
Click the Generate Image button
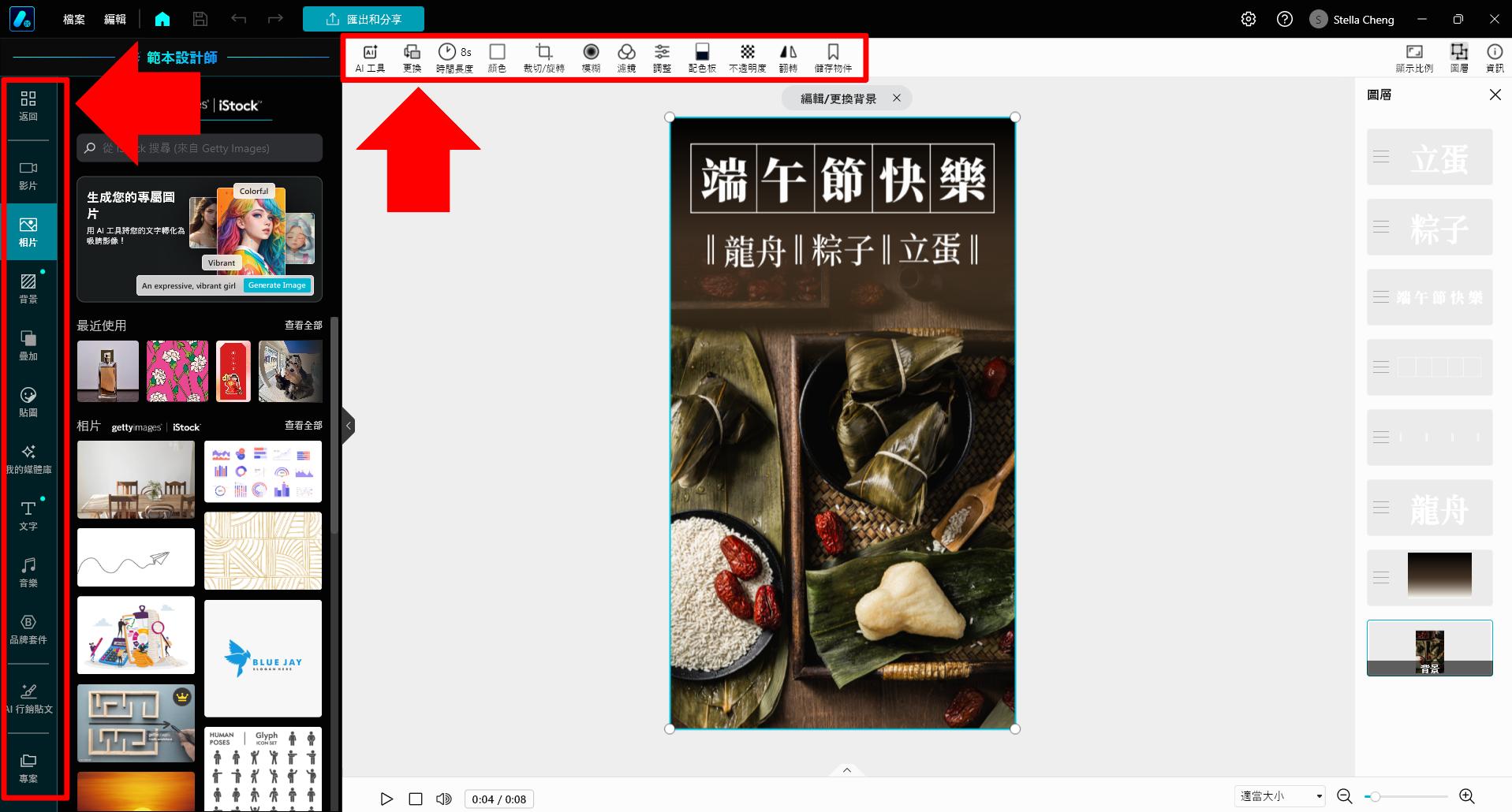[x=277, y=285]
